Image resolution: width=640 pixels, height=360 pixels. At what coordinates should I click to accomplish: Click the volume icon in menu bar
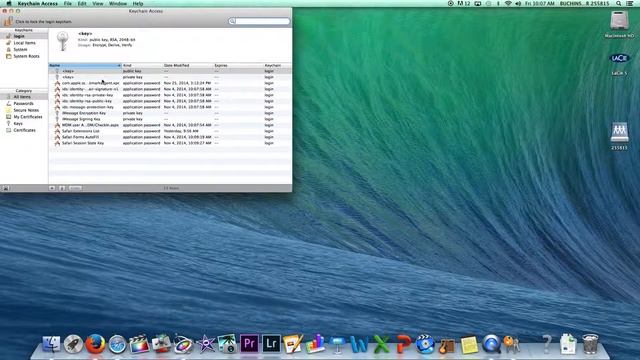[518, 3]
